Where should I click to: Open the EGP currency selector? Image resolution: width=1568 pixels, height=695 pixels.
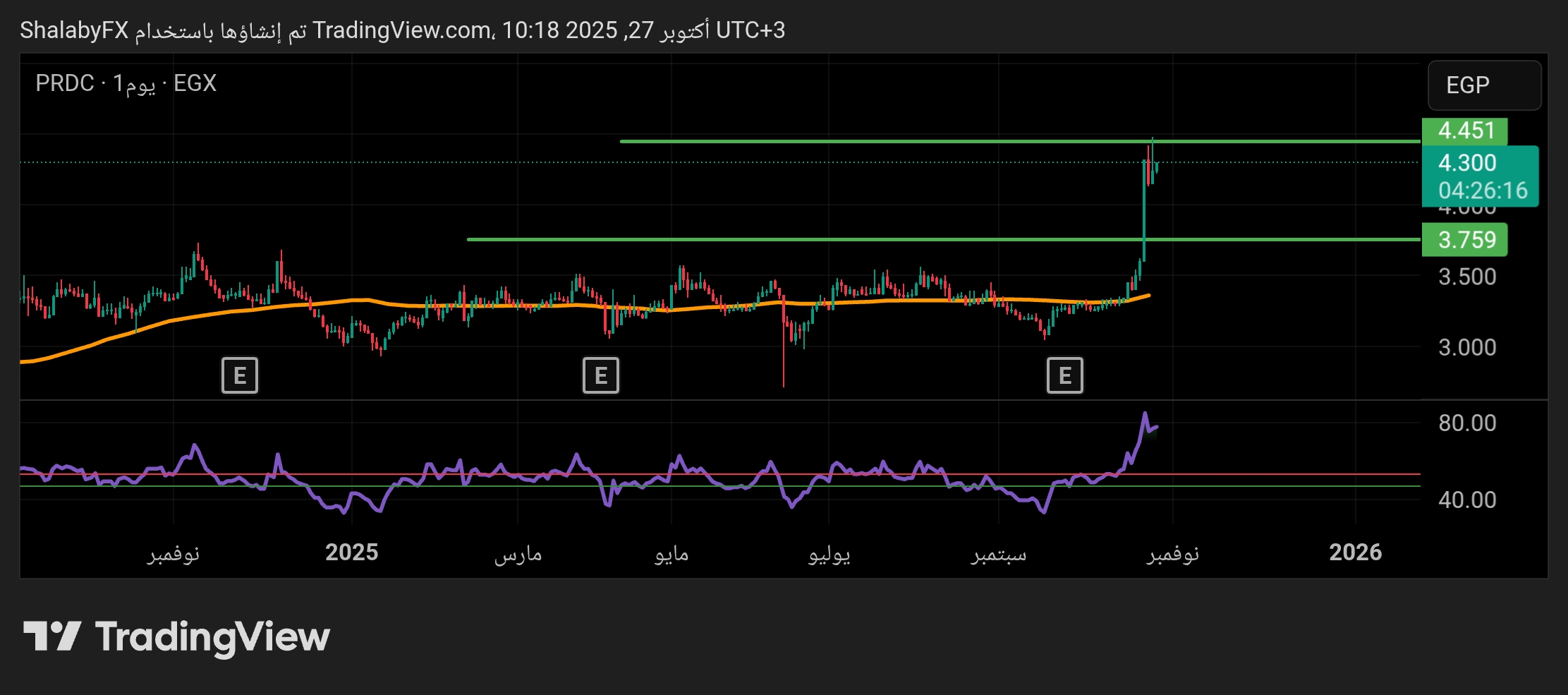(1484, 85)
